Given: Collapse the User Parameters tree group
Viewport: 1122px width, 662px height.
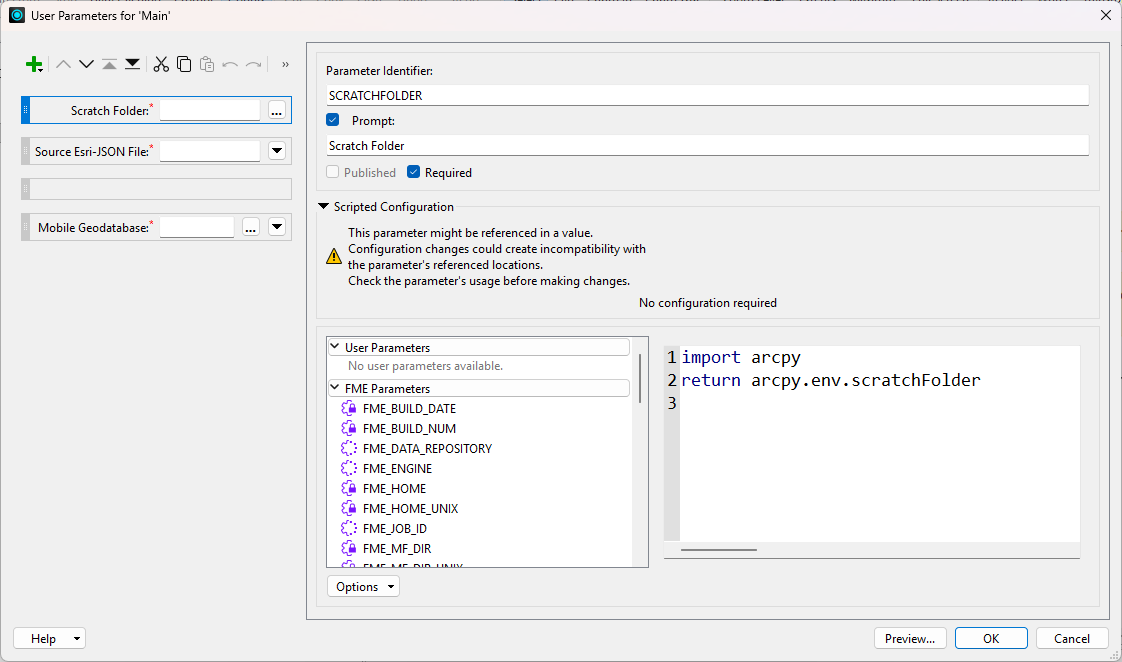Looking at the screenshot, I should (335, 346).
